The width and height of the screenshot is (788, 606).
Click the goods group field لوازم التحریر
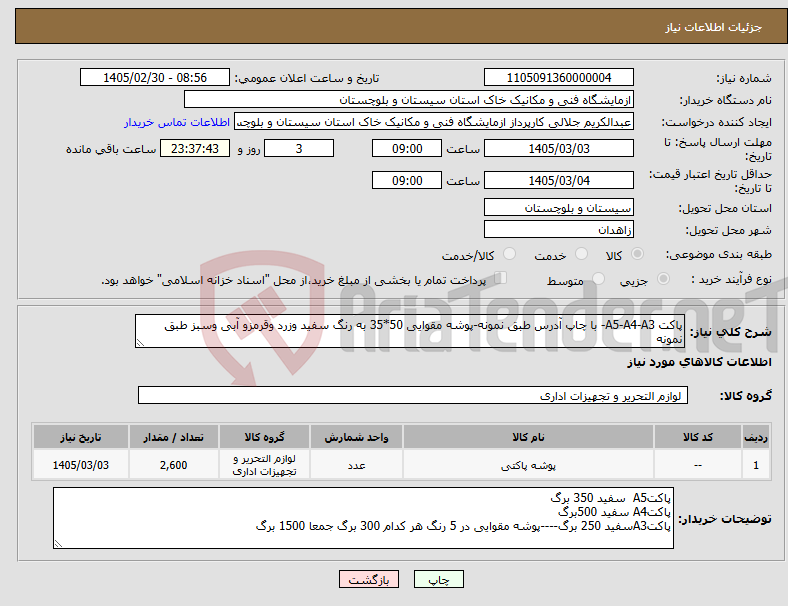coord(413,395)
